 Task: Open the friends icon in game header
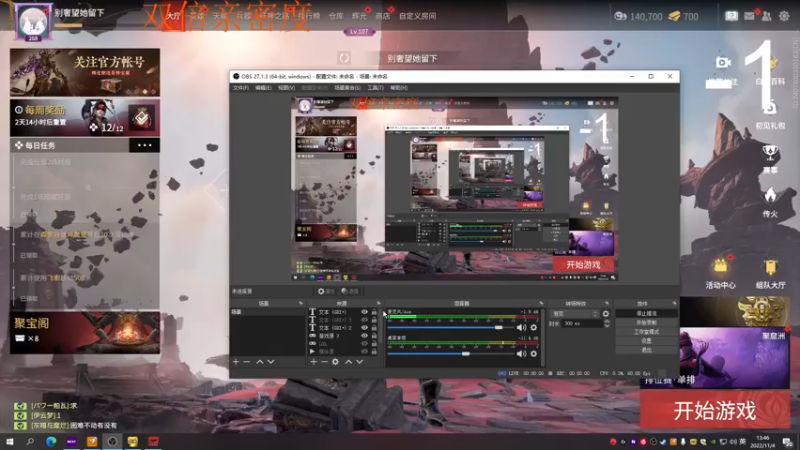766,16
